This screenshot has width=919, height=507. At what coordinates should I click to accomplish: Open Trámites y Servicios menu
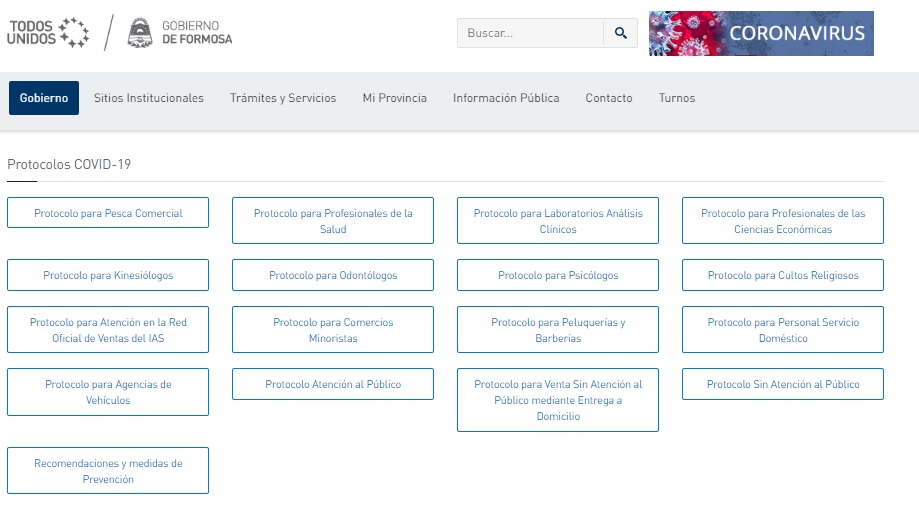point(283,98)
